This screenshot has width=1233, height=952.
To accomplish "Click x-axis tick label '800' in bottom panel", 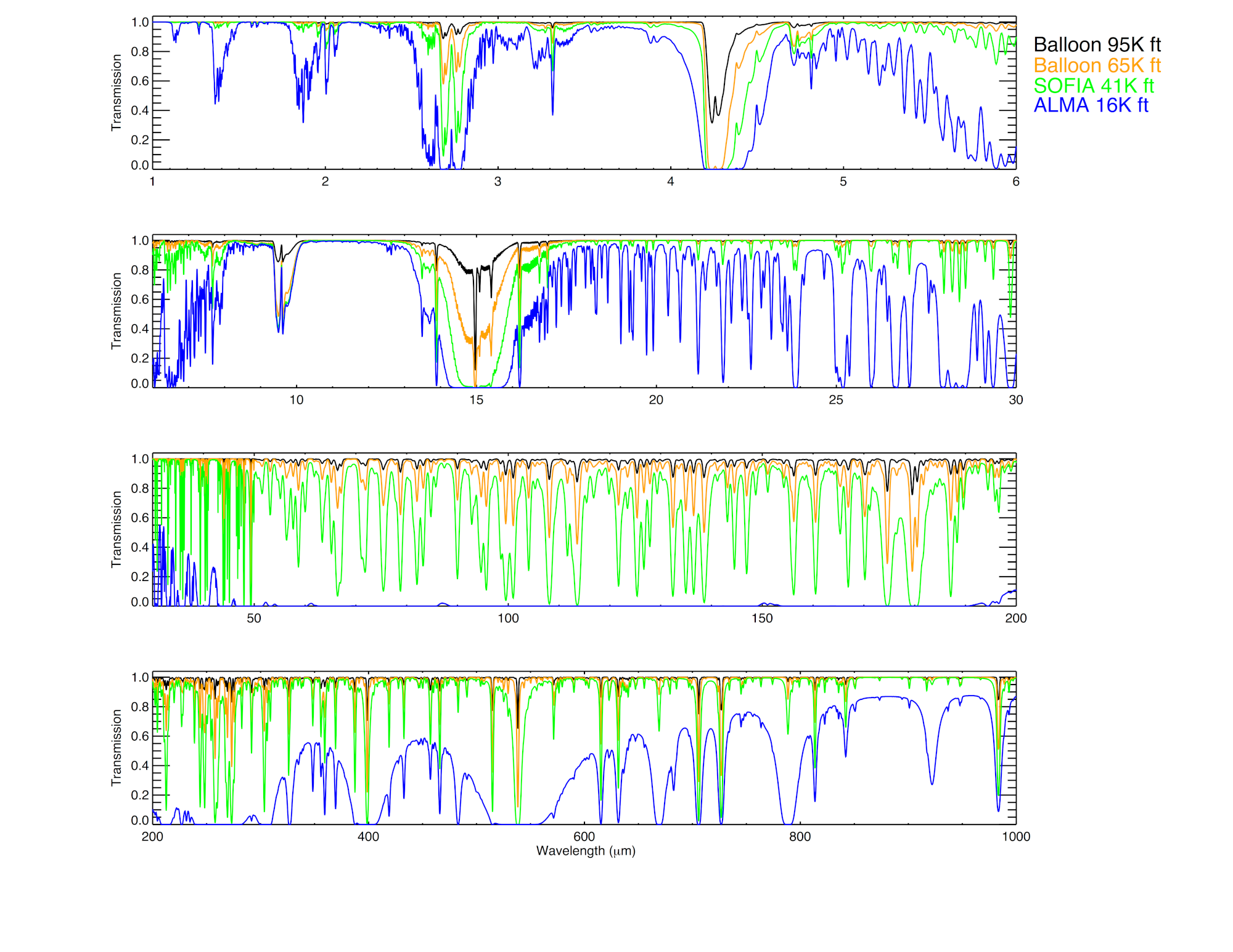I will (800, 837).
